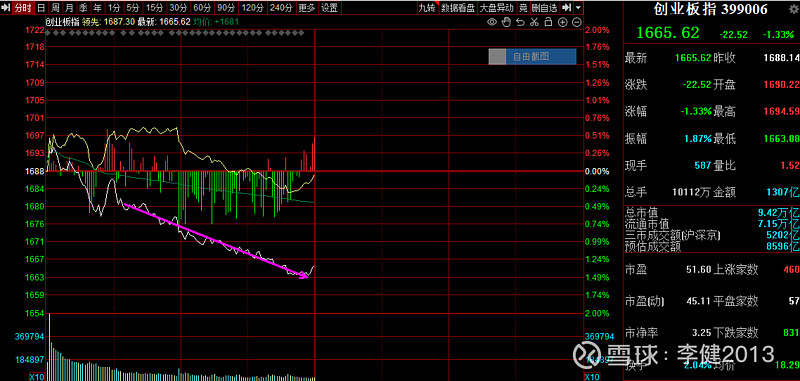
Task: Open 数据看盘 panel
Action: click(458, 8)
